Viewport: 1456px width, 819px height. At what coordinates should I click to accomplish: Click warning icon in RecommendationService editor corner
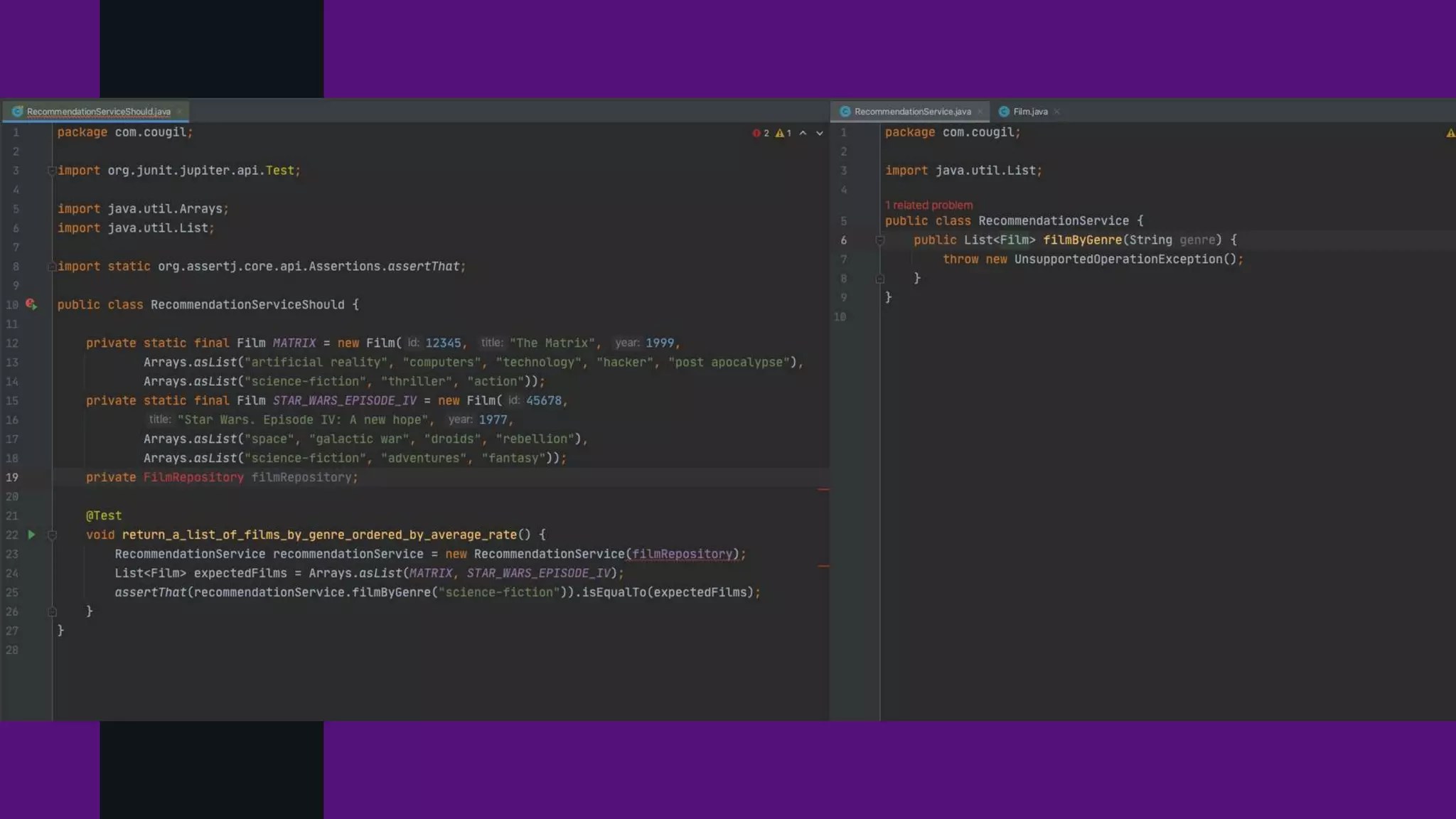tap(1450, 133)
